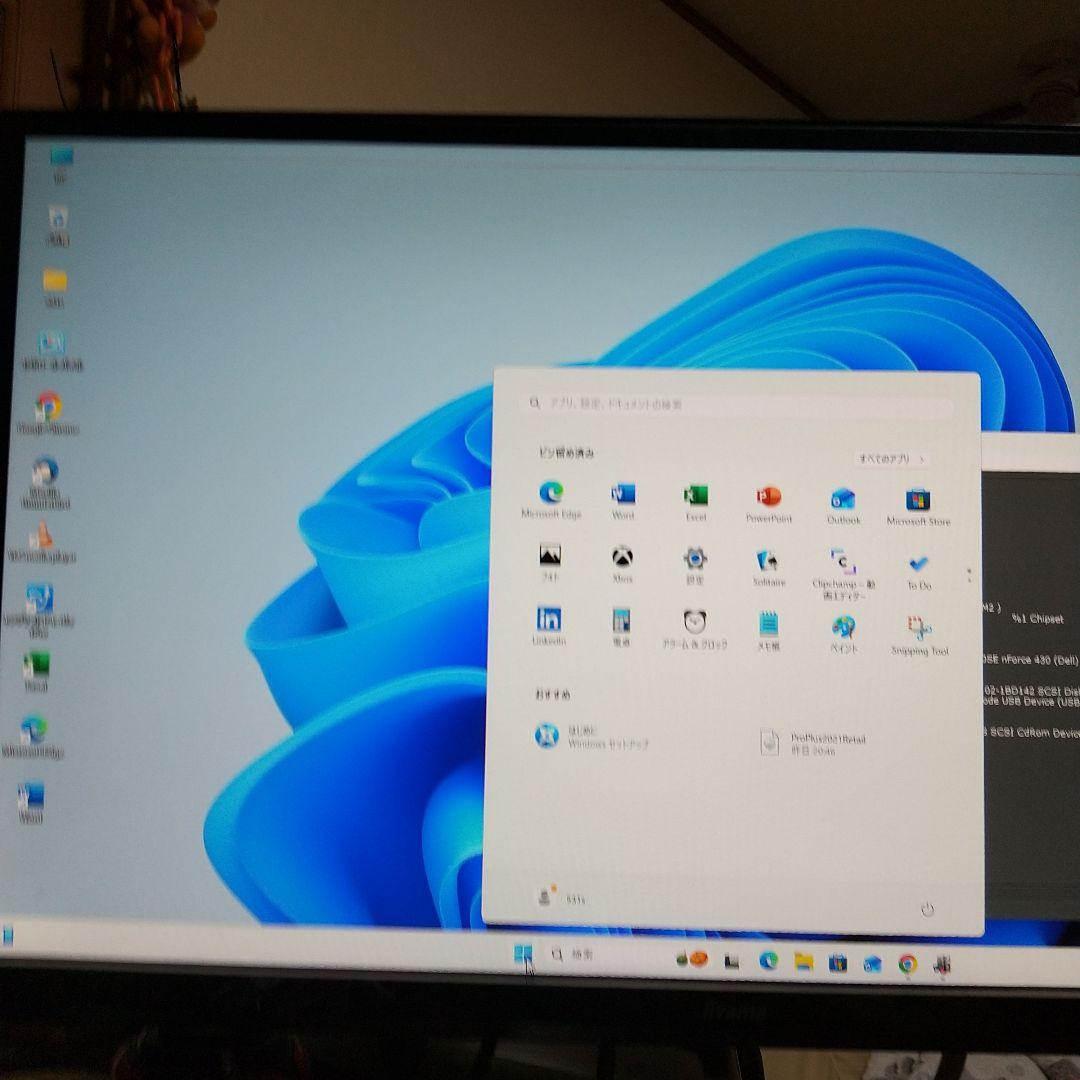This screenshot has width=1080, height=1080.
Task: Select the Excel desktop shortcut
Action: (x=35, y=672)
